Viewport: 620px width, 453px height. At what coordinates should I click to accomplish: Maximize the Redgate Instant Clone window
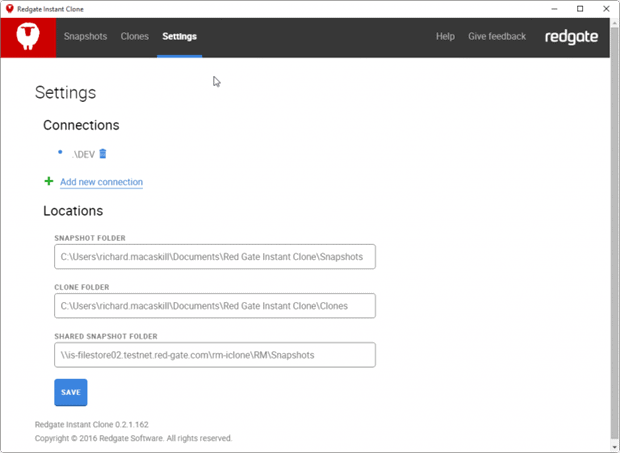[x=580, y=9]
